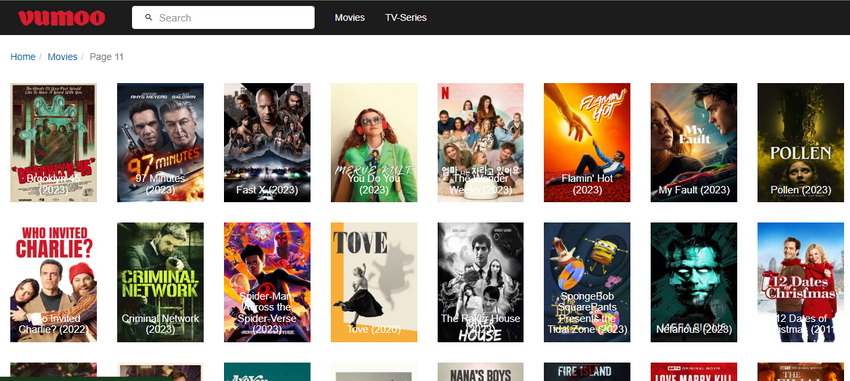Open the My Fault (2023) poster

pos(694,142)
